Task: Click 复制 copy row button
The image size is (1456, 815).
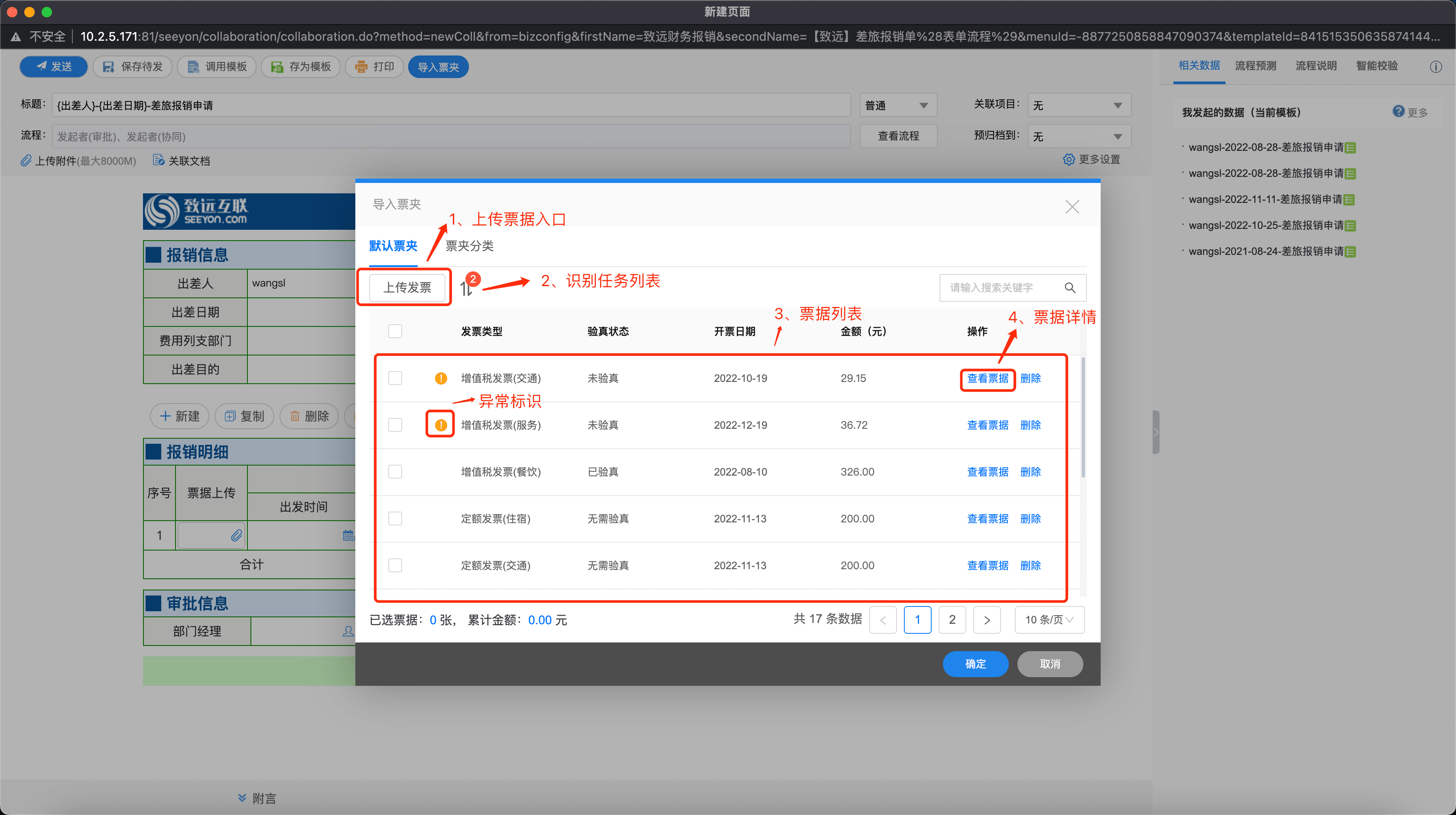Action: 244,416
